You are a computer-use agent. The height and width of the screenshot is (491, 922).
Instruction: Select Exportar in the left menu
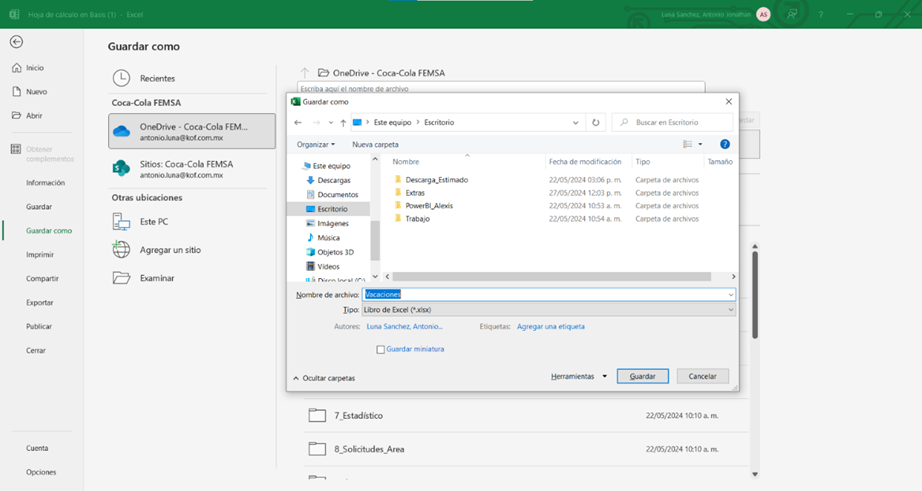pyautogui.click(x=40, y=302)
